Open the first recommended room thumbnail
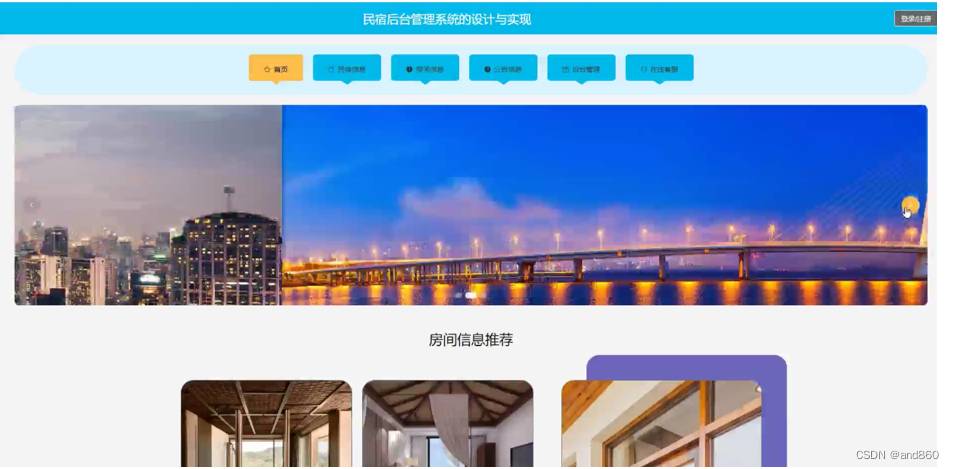The width and height of the screenshot is (954, 469). 266,424
